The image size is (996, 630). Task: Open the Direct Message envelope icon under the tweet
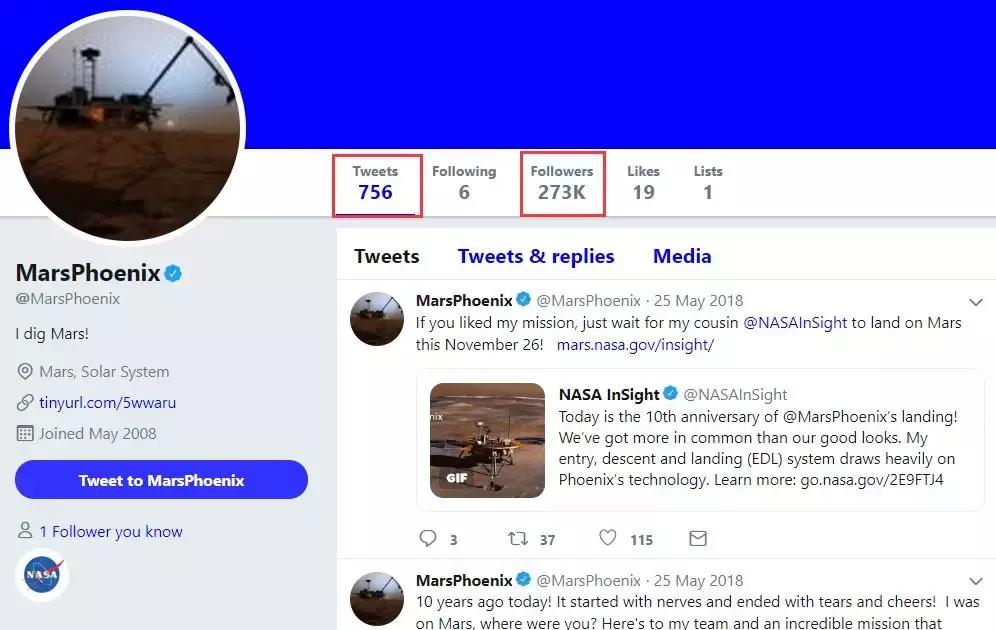point(698,538)
